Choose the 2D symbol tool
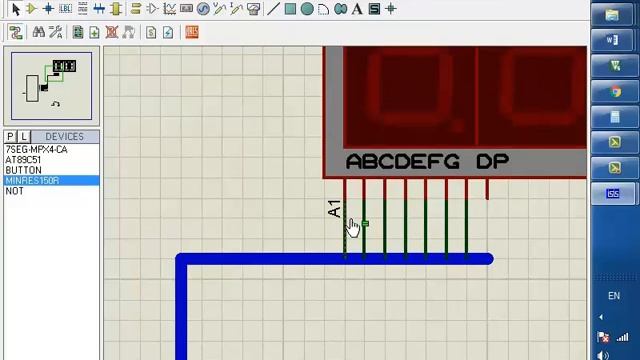The width and height of the screenshot is (640, 360). click(374, 9)
